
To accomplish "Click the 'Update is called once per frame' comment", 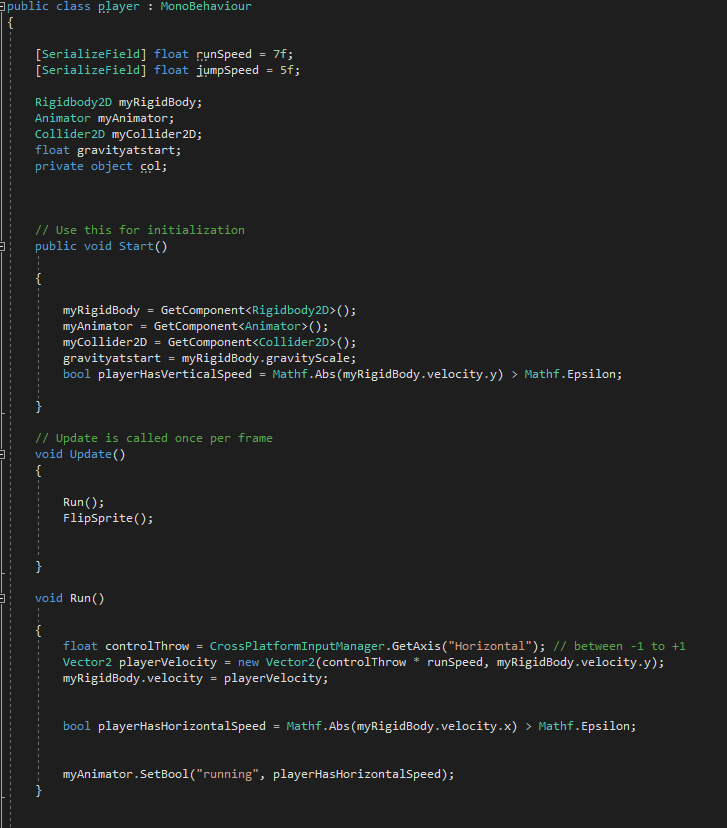I will coord(154,438).
